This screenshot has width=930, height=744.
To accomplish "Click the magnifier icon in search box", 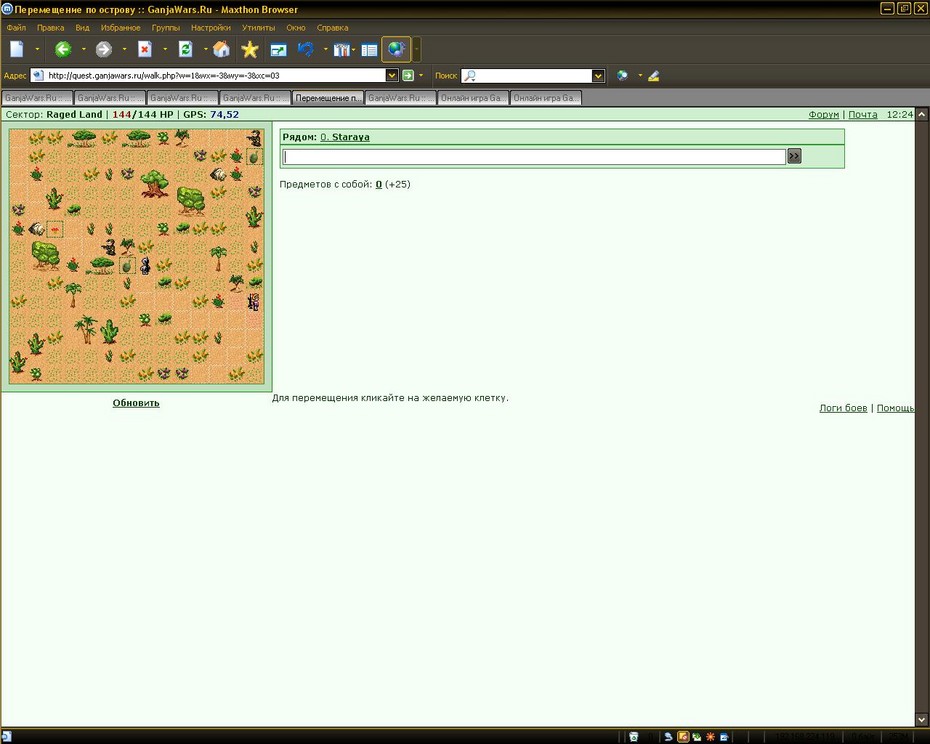I will 470,75.
